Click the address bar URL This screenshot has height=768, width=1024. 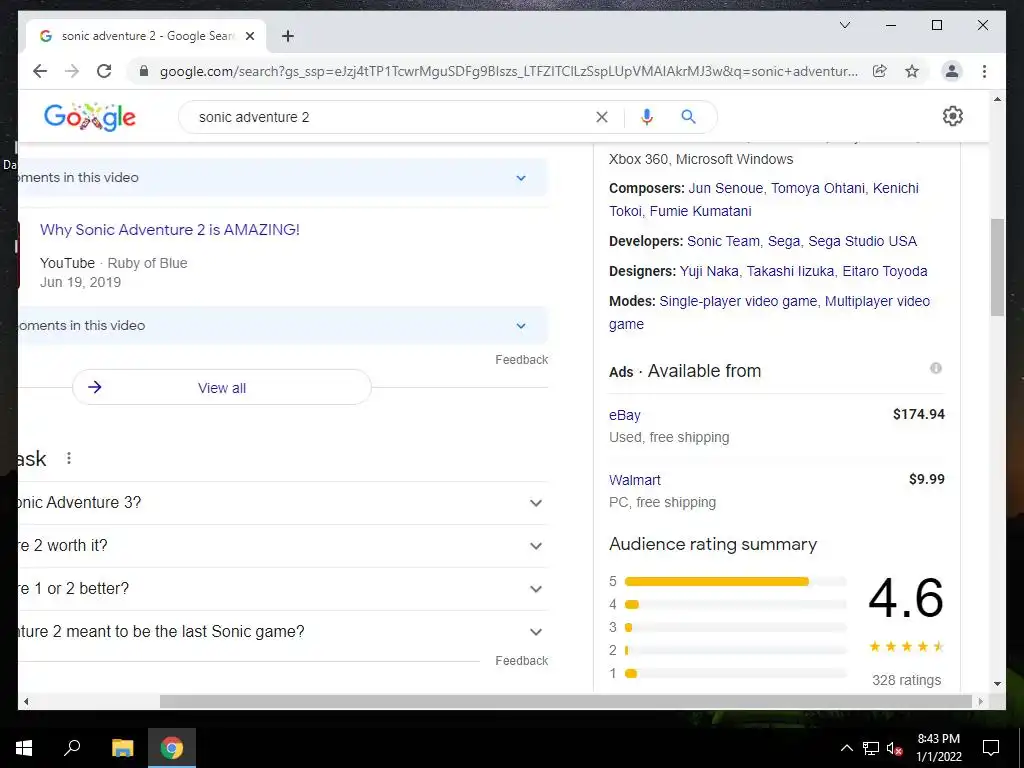[x=509, y=71]
